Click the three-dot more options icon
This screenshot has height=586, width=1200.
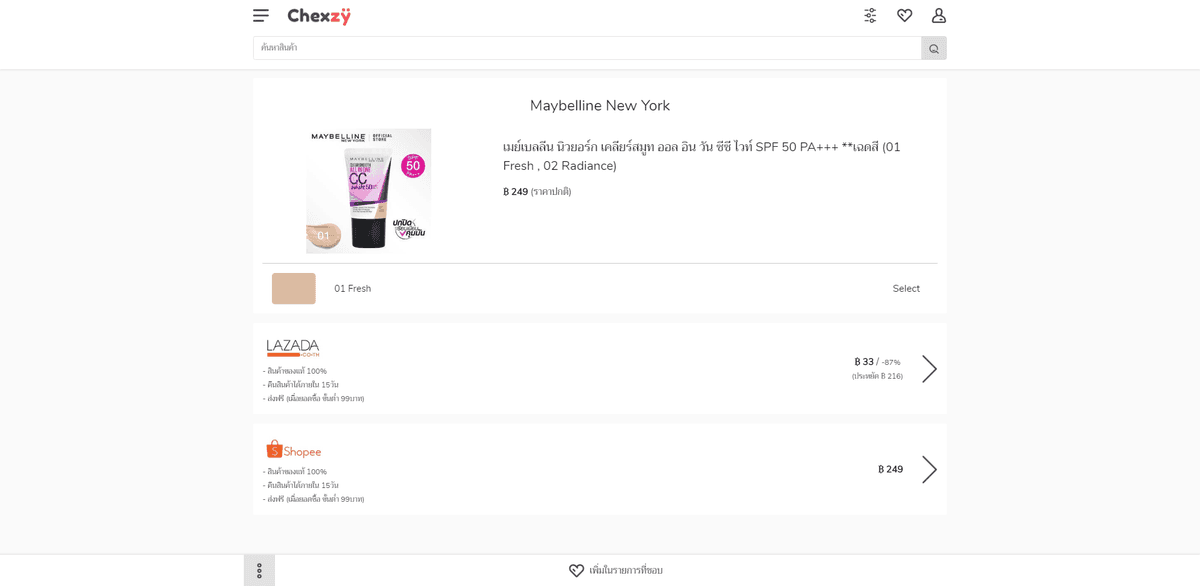coord(259,570)
